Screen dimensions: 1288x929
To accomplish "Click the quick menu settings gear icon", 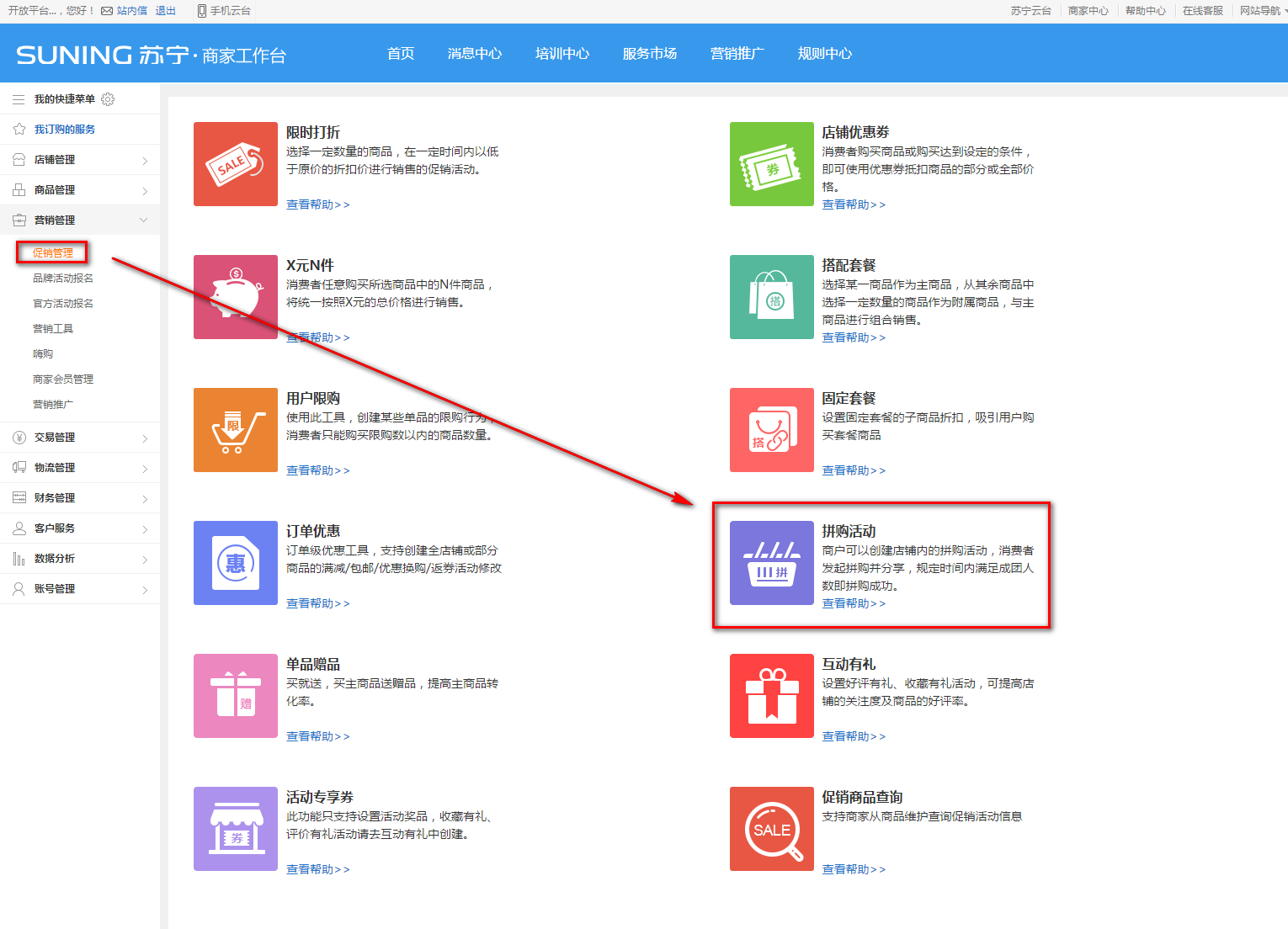I will tap(108, 99).
